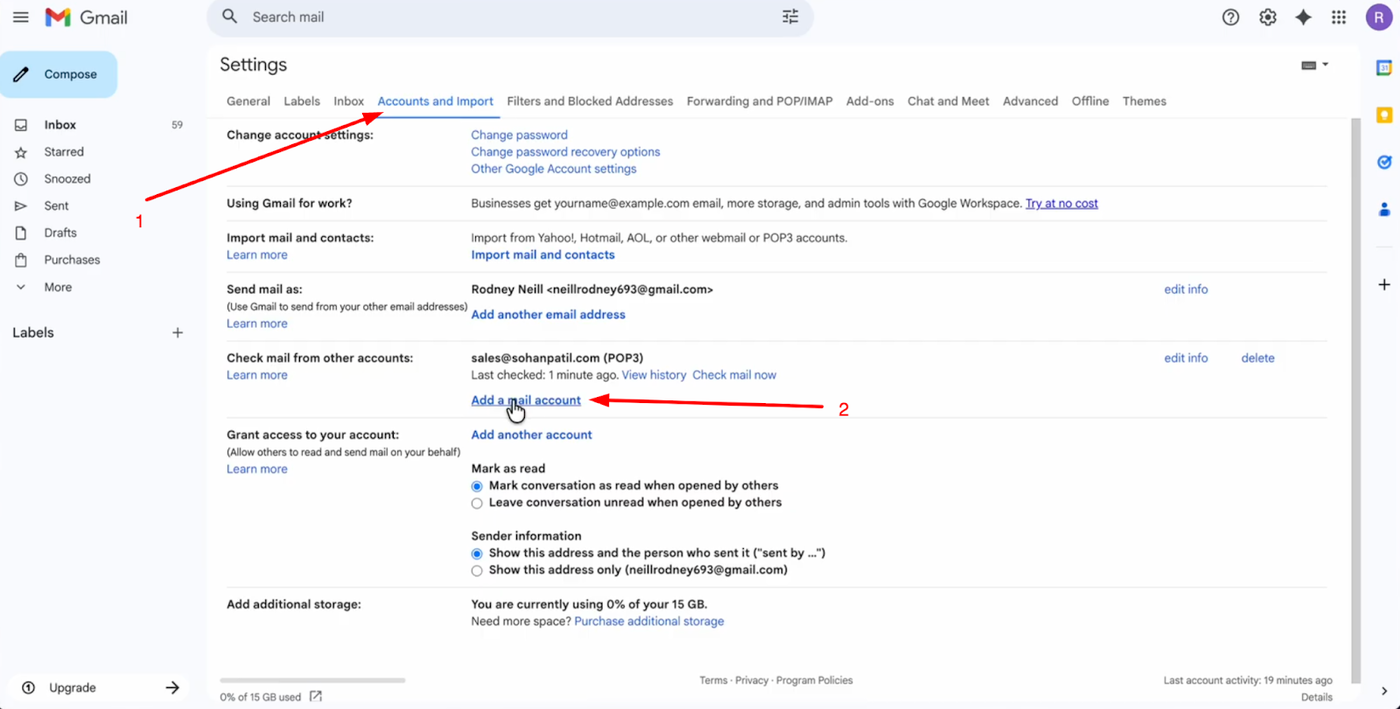1400x709 pixels.
Task: Click the search options filter icon
Action: [x=790, y=17]
